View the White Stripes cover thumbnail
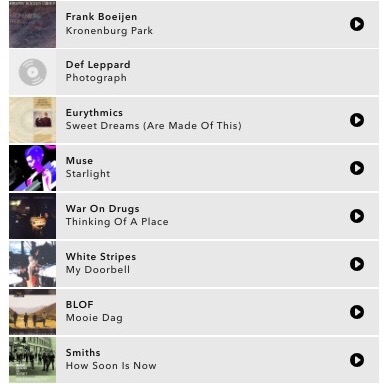The height and width of the screenshot is (384, 388). pyautogui.click(x=32, y=264)
